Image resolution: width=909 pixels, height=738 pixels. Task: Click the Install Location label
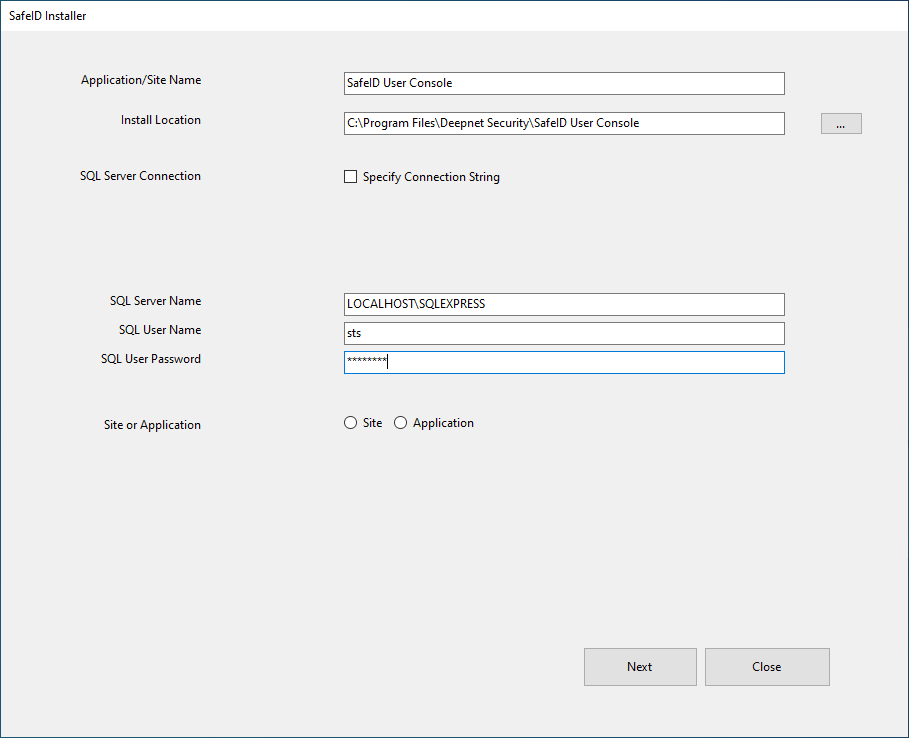[161, 120]
